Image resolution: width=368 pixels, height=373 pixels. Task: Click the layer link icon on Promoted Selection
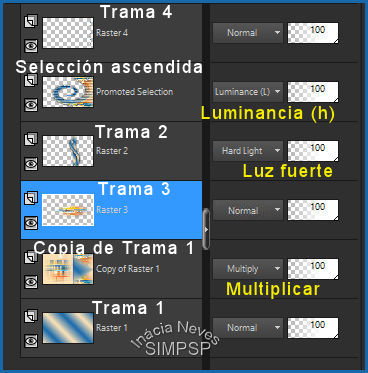(x=31, y=80)
